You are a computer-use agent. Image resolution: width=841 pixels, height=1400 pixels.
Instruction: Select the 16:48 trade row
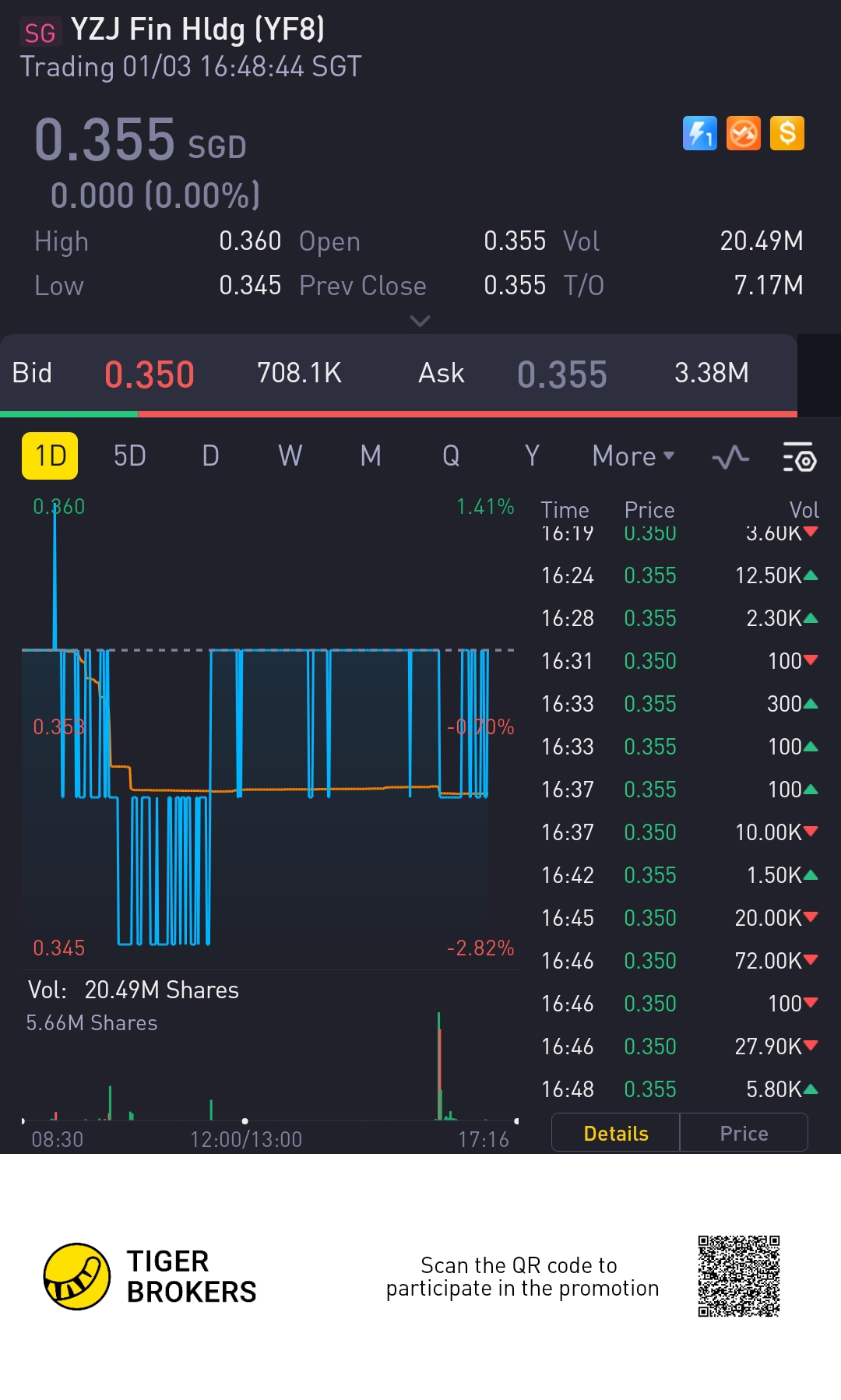[678, 1089]
